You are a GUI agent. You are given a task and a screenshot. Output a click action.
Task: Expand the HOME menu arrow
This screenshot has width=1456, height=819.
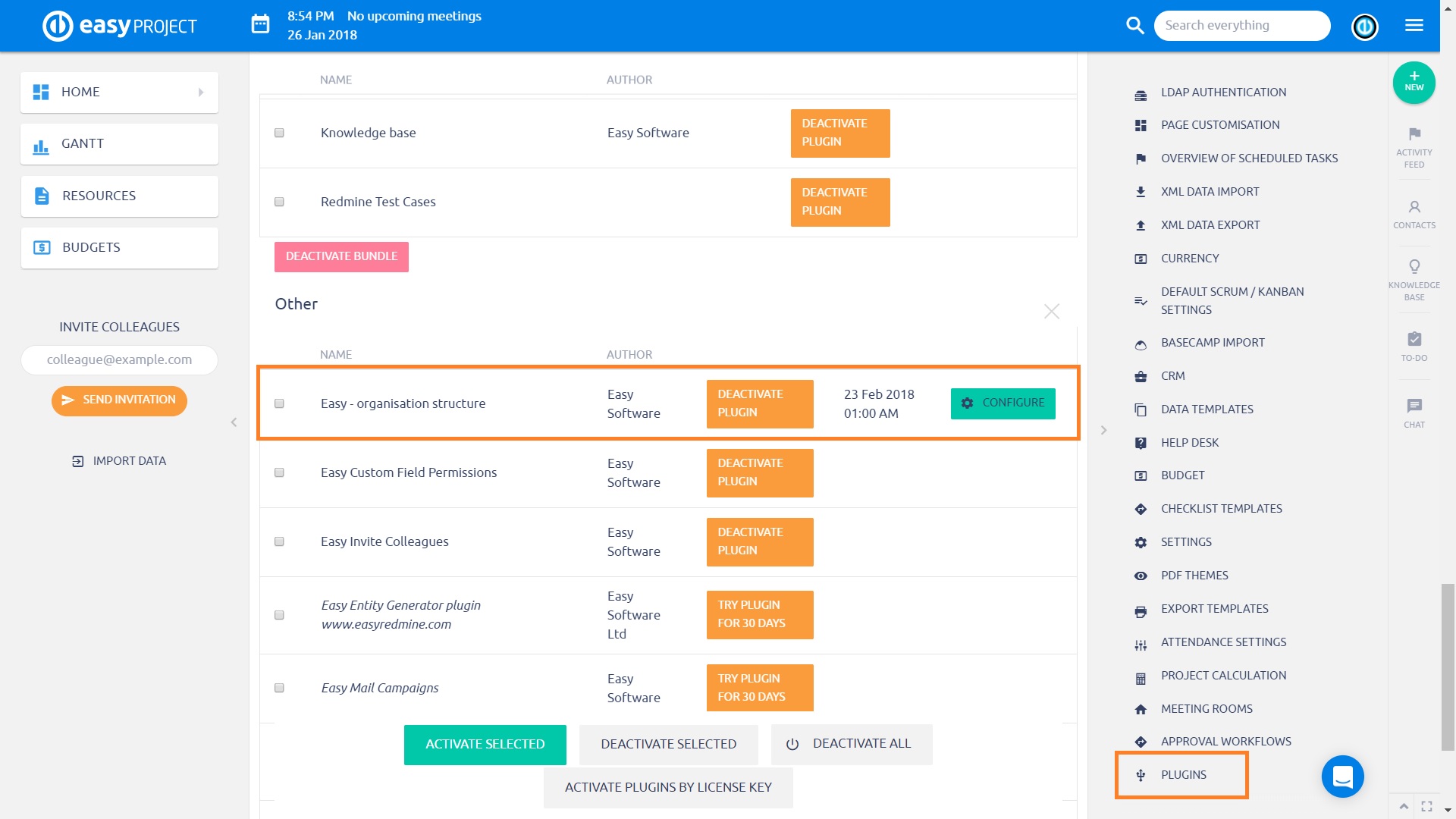click(201, 92)
